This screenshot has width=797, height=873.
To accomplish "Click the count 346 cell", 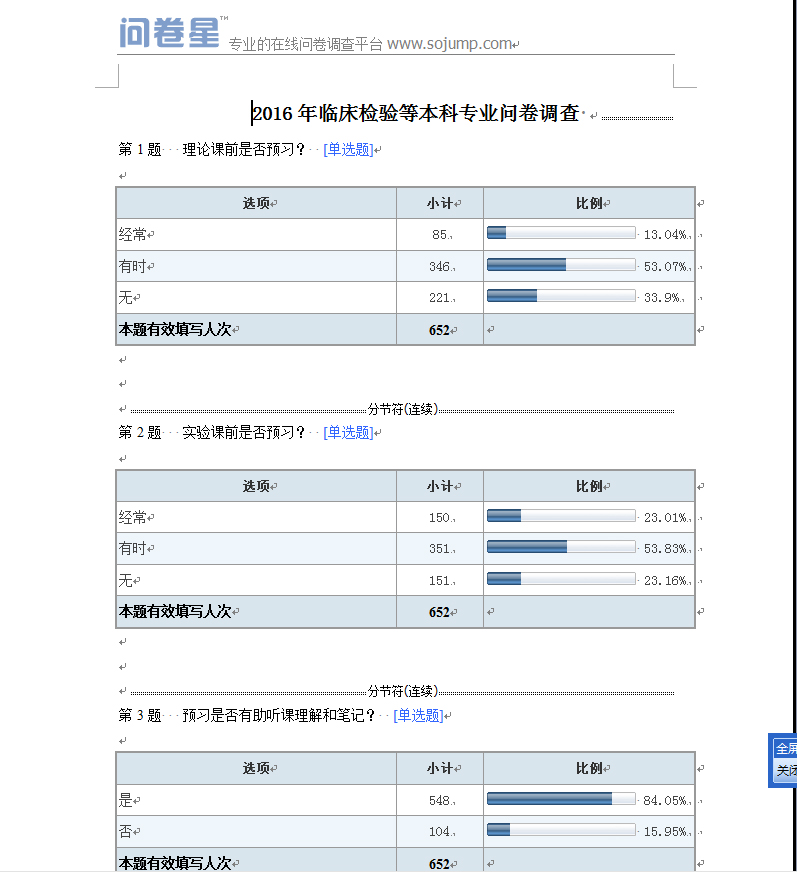I will click(x=440, y=266).
